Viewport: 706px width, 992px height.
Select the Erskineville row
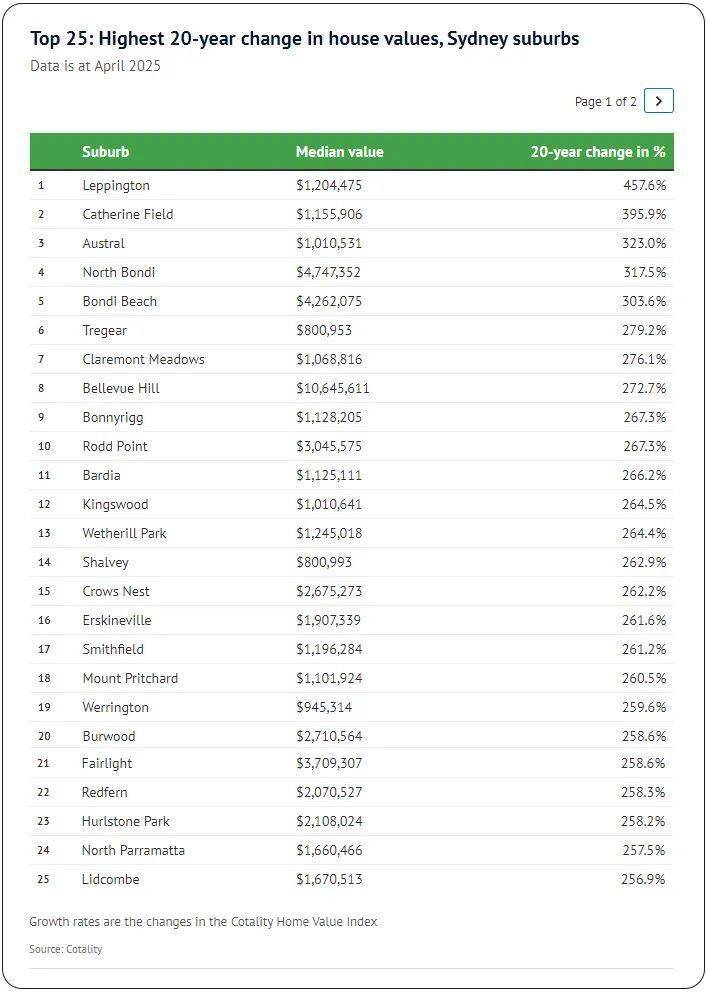point(116,620)
